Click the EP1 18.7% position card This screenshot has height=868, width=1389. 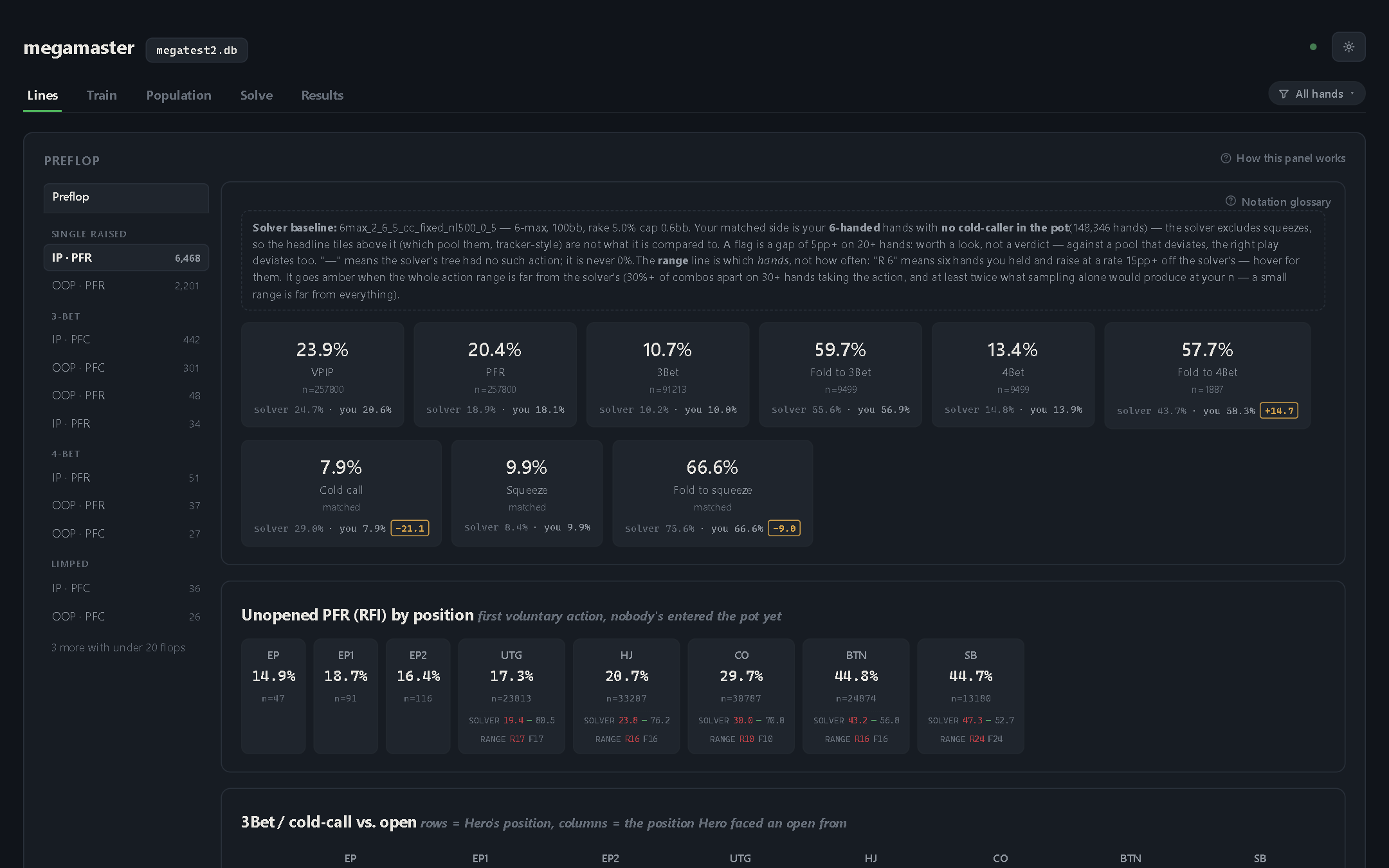345,696
